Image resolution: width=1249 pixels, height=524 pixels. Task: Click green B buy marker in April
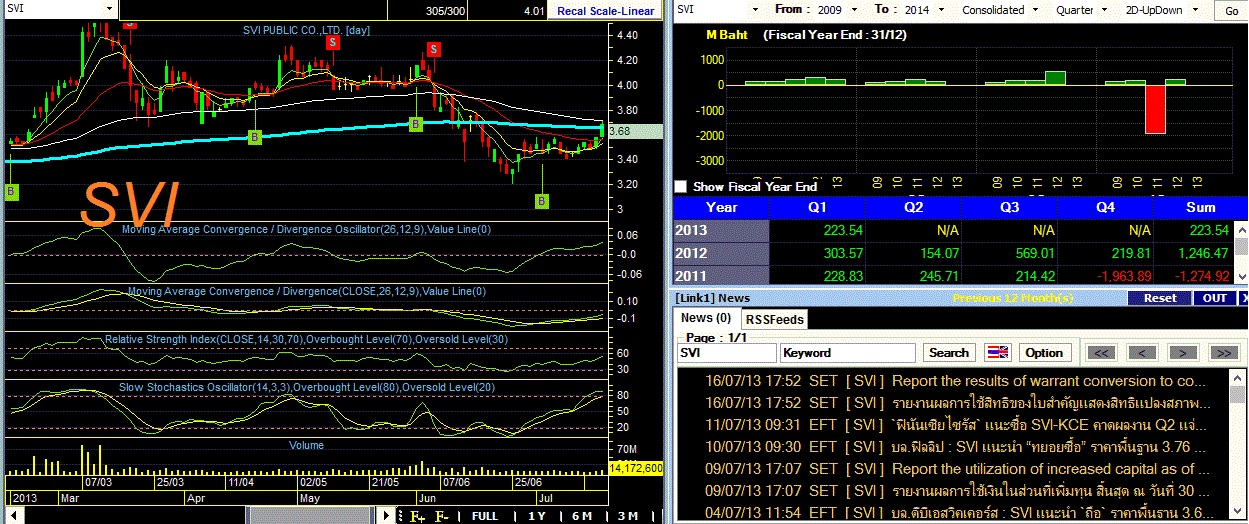tap(255, 136)
